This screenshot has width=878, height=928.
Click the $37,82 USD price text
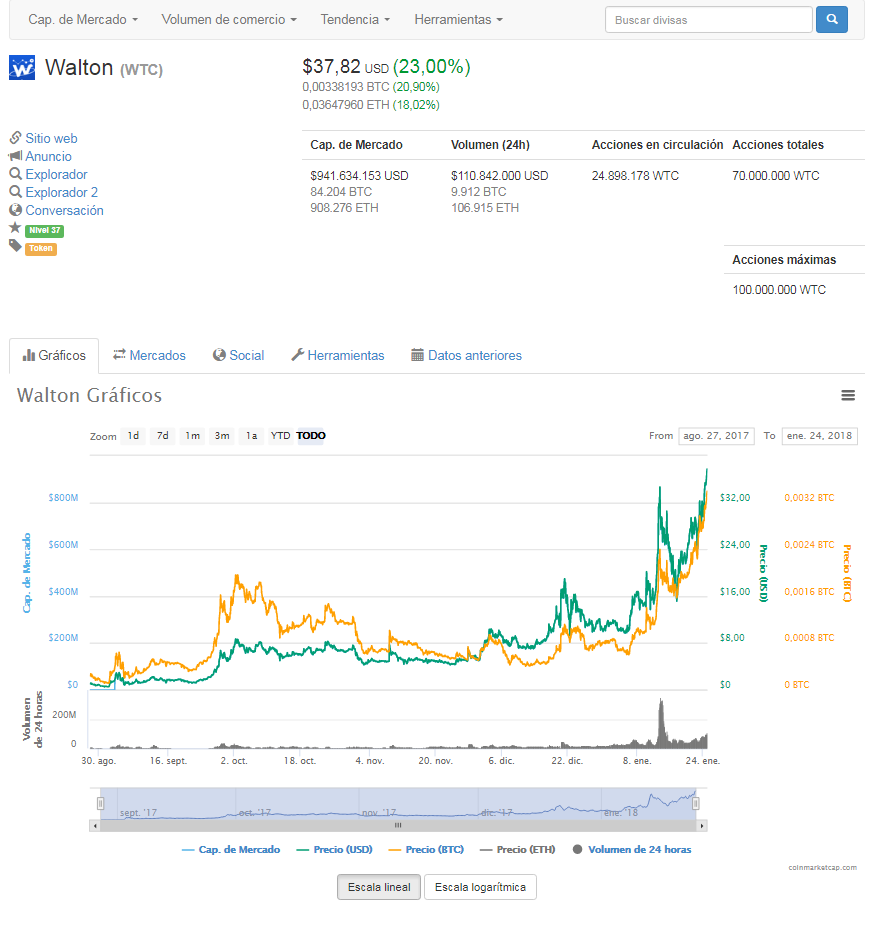click(x=346, y=67)
